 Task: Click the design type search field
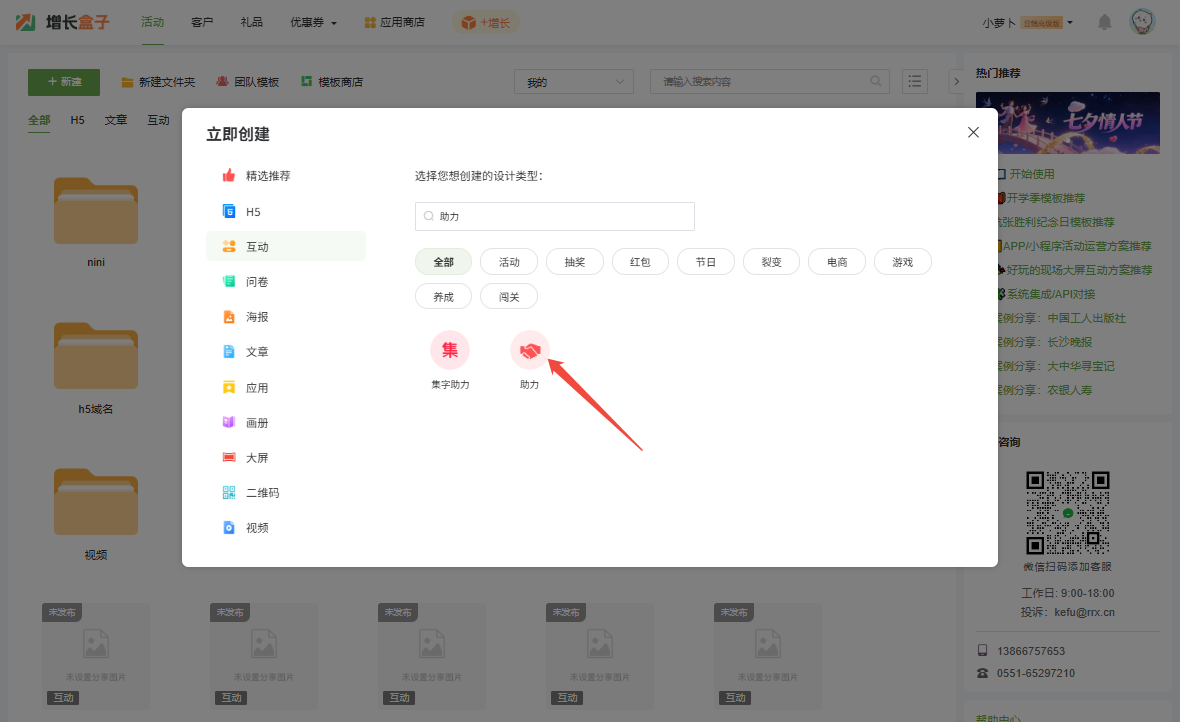pos(555,216)
